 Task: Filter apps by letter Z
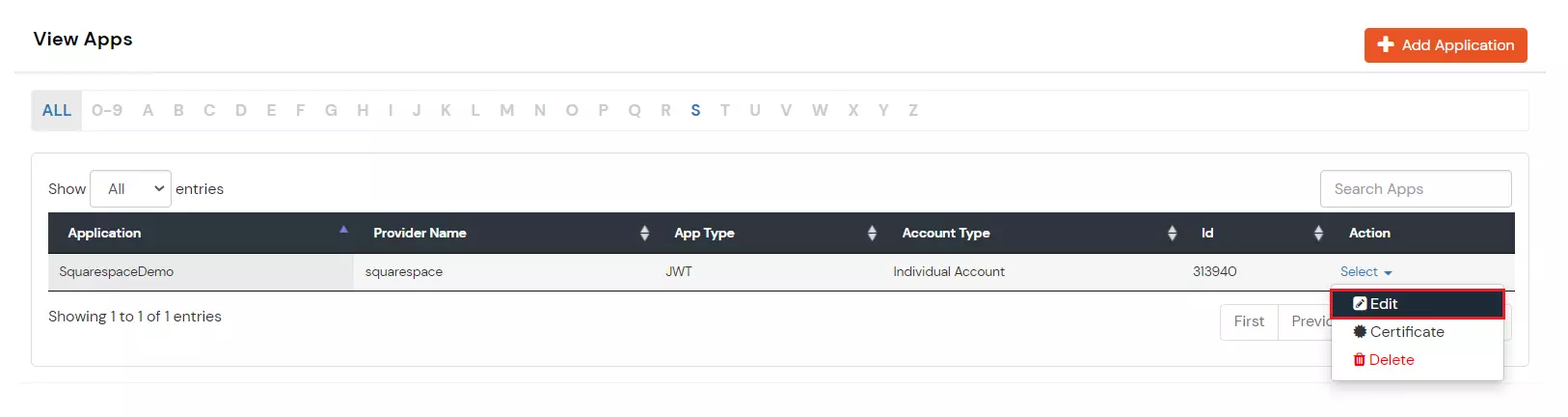[912, 111]
